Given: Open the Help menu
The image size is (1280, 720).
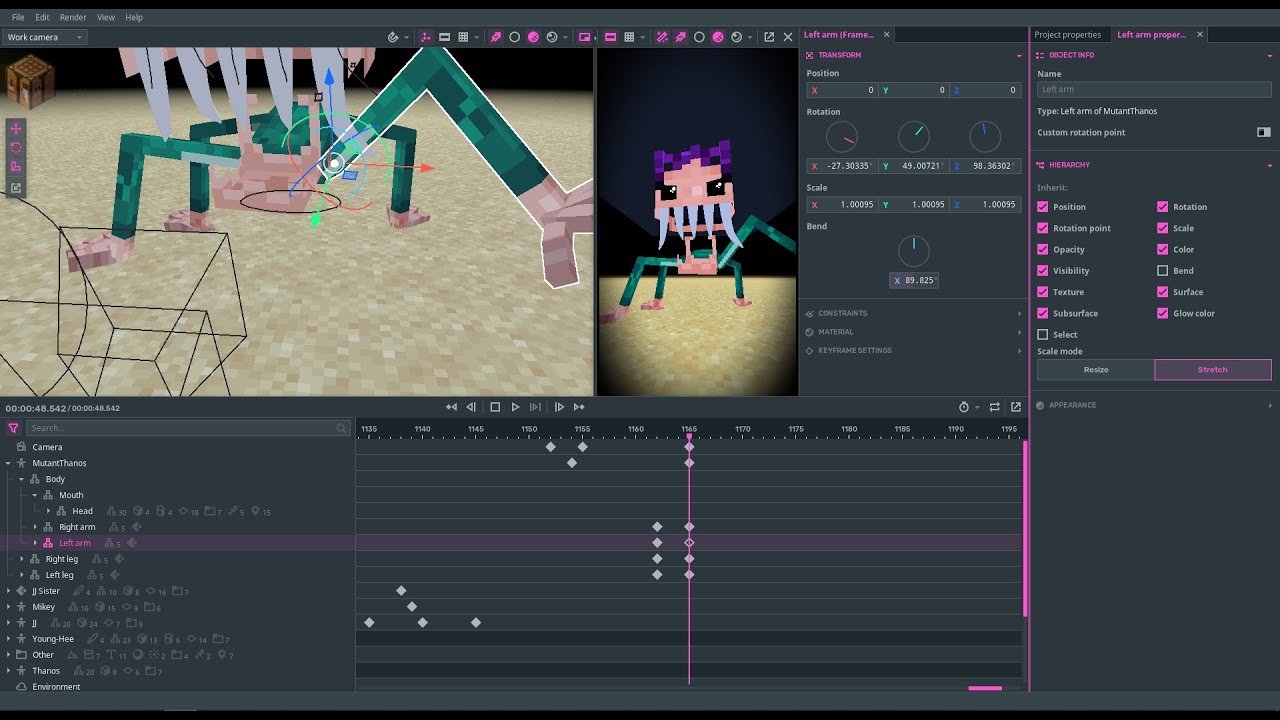Looking at the screenshot, I should 134,17.
